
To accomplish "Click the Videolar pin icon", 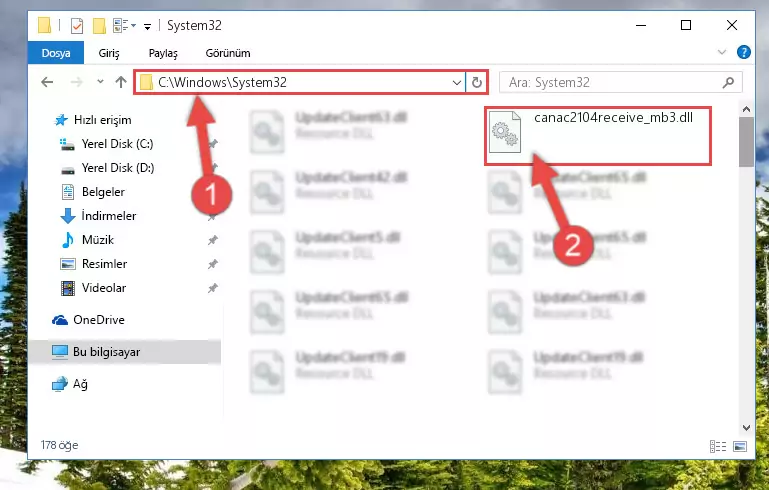I will point(212,288).
